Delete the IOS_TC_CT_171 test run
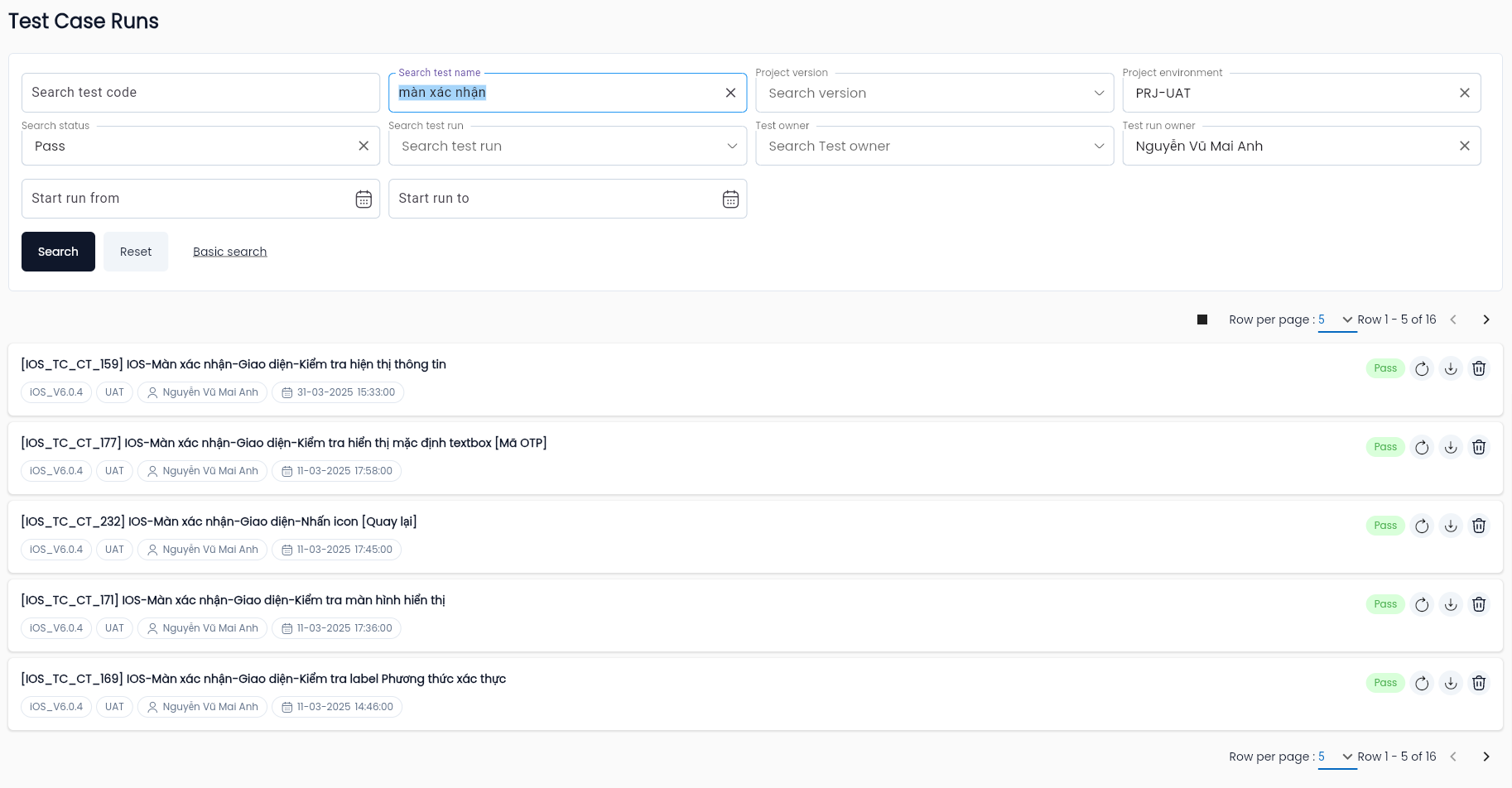 tap(1479, 605)
